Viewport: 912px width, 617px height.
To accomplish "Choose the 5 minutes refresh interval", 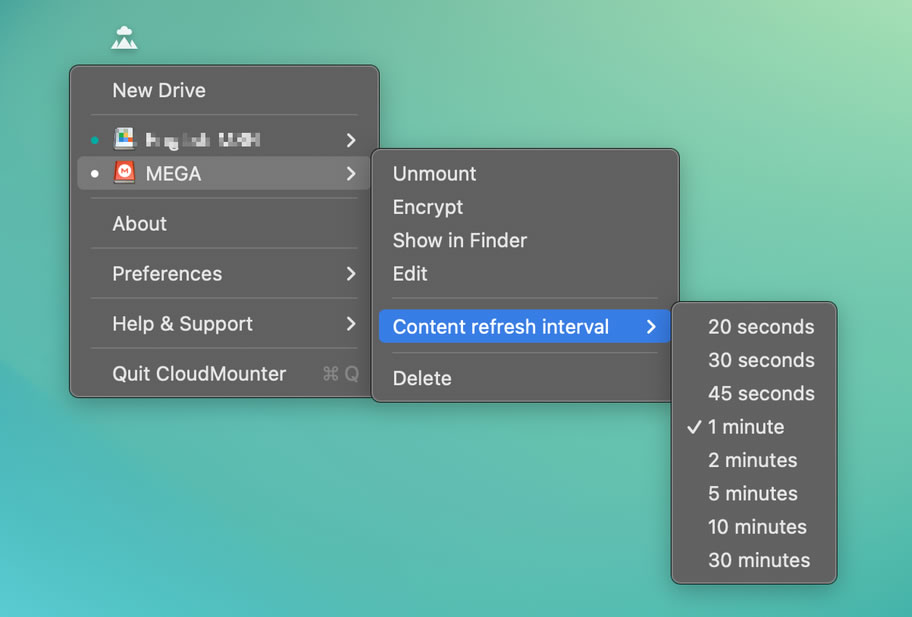I will coord(754,494).
